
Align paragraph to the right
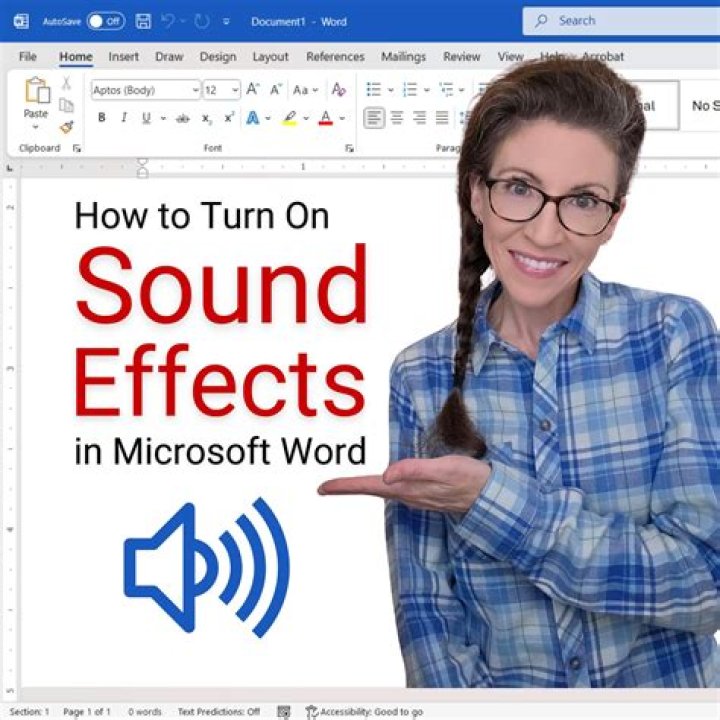(419, 118)
